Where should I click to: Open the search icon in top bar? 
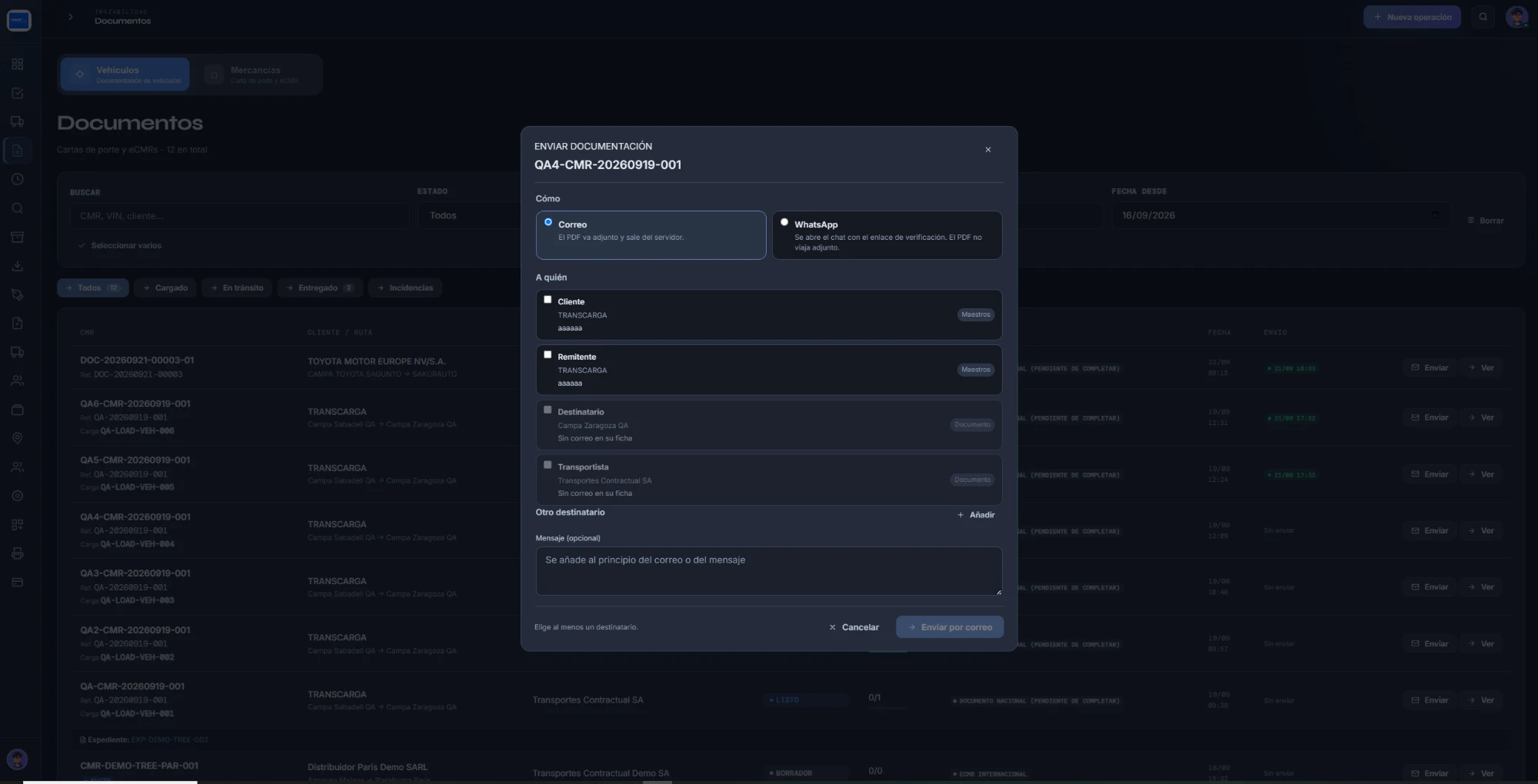(1483, 17)
